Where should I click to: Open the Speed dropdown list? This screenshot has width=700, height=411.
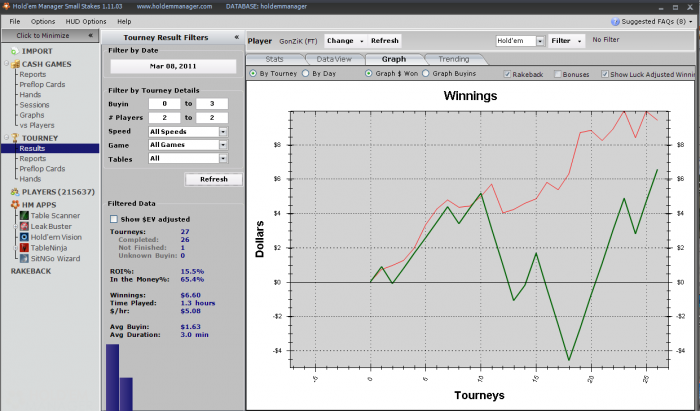tap(223, 132)
